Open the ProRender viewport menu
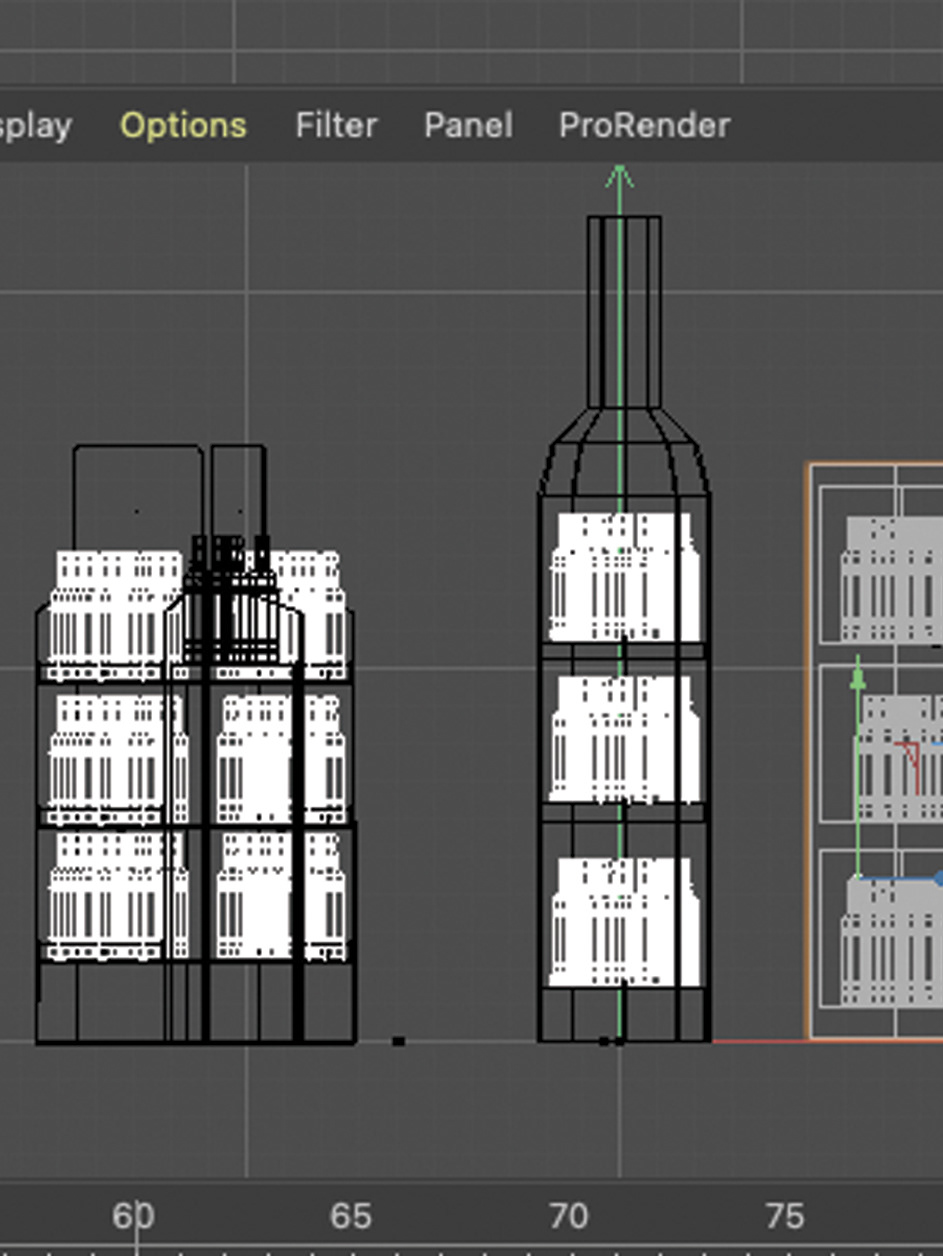The image size is (943, 1256). [644, 125]
